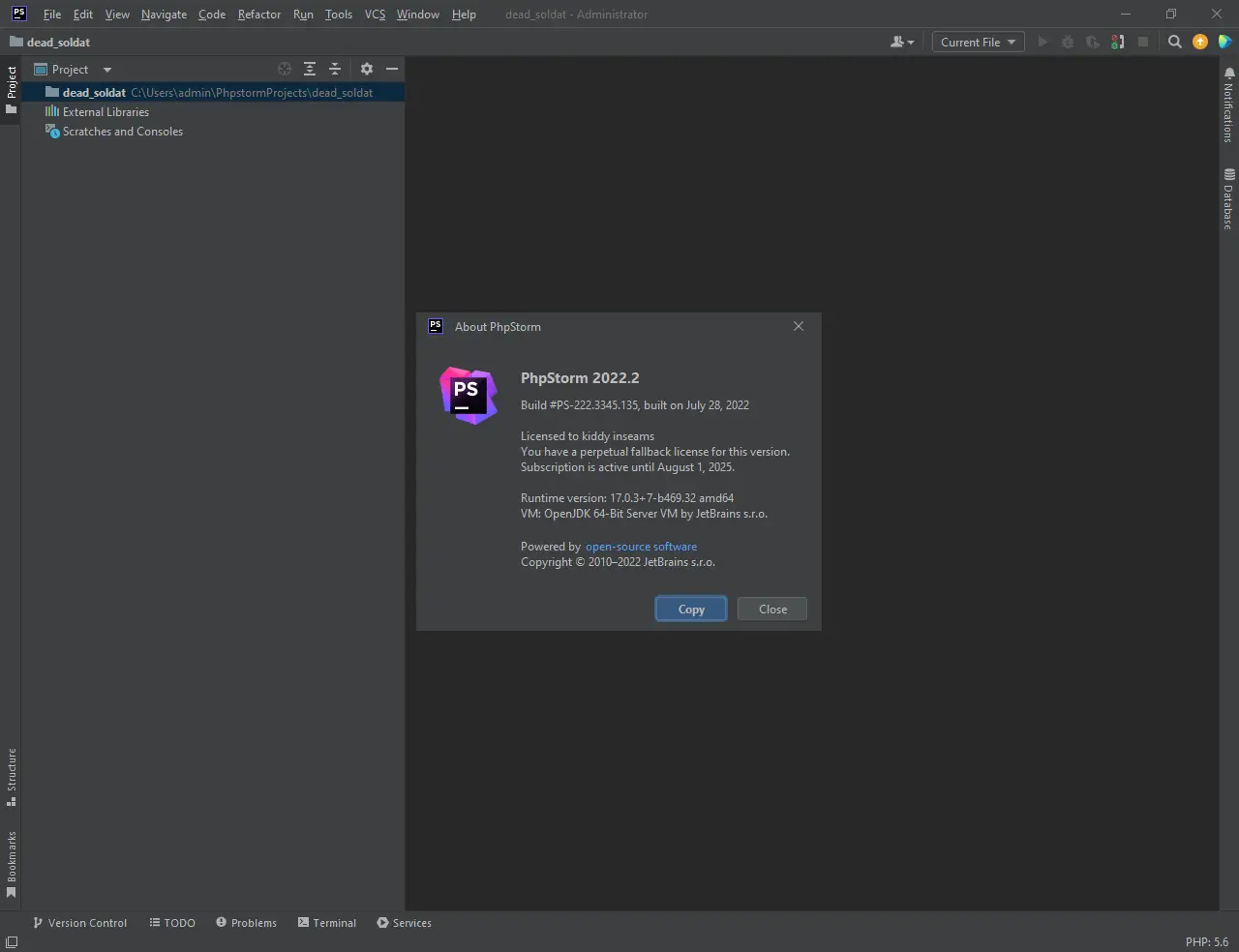Open the TODO tool window
This screenshot has height=952, width=1239.
click(x=172, y=923)
